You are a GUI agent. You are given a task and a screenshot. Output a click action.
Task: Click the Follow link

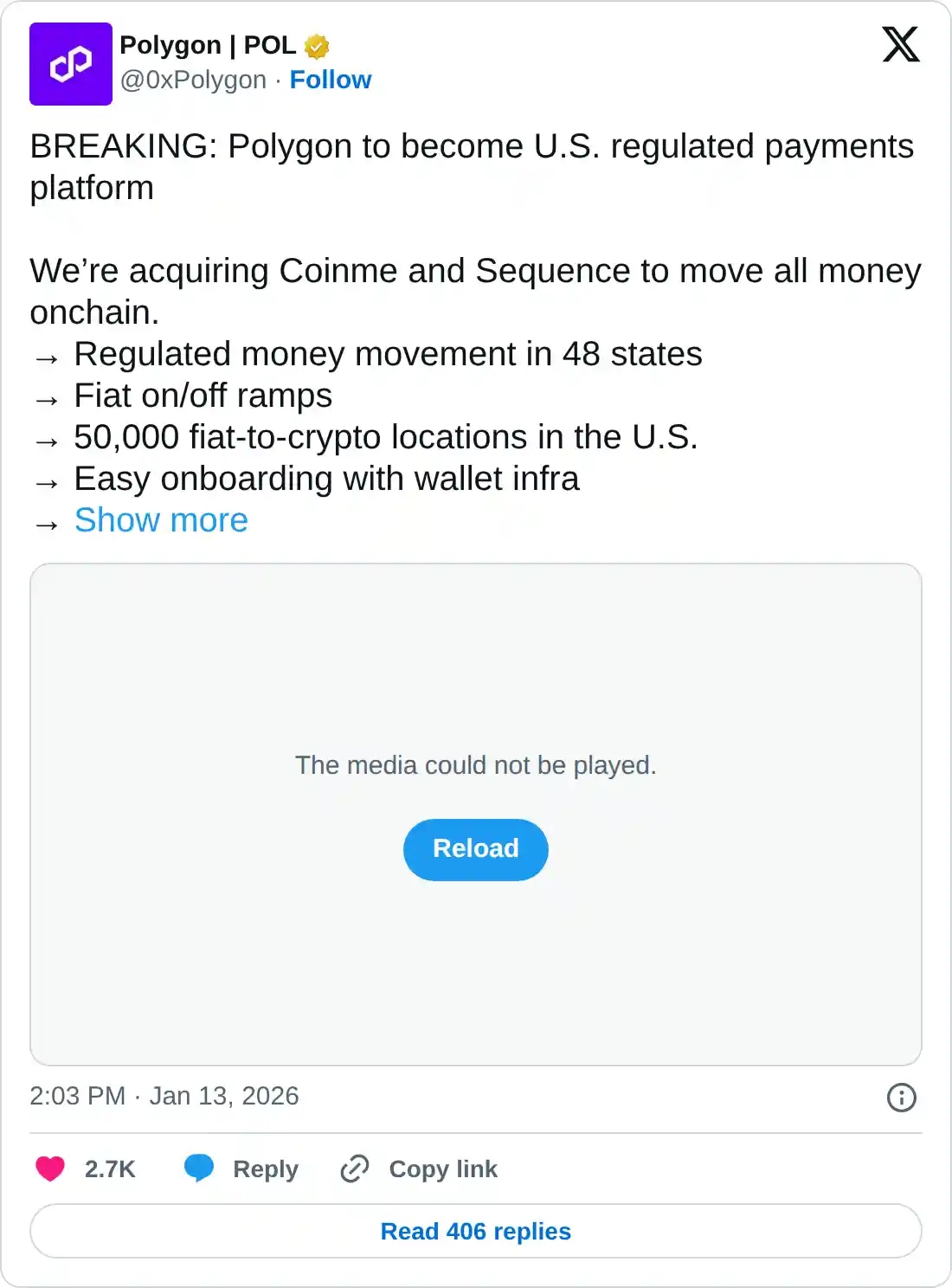[331, 80]
